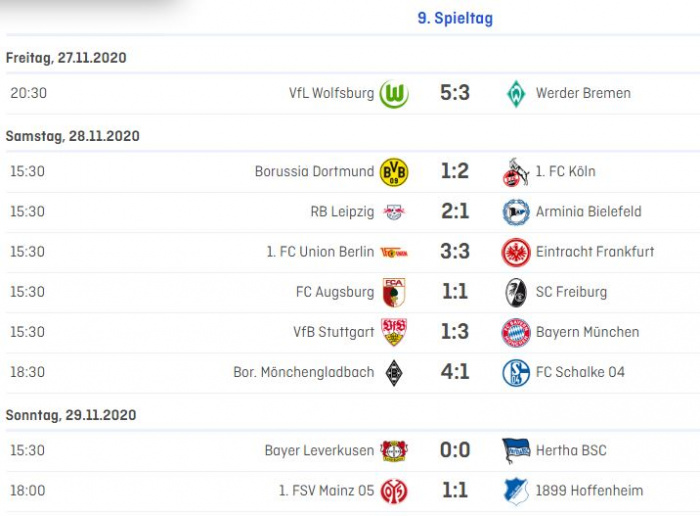Open the 1. FC Union Berlin team name
This screenshot has height=516, width=700.
(x=320, y=252)
